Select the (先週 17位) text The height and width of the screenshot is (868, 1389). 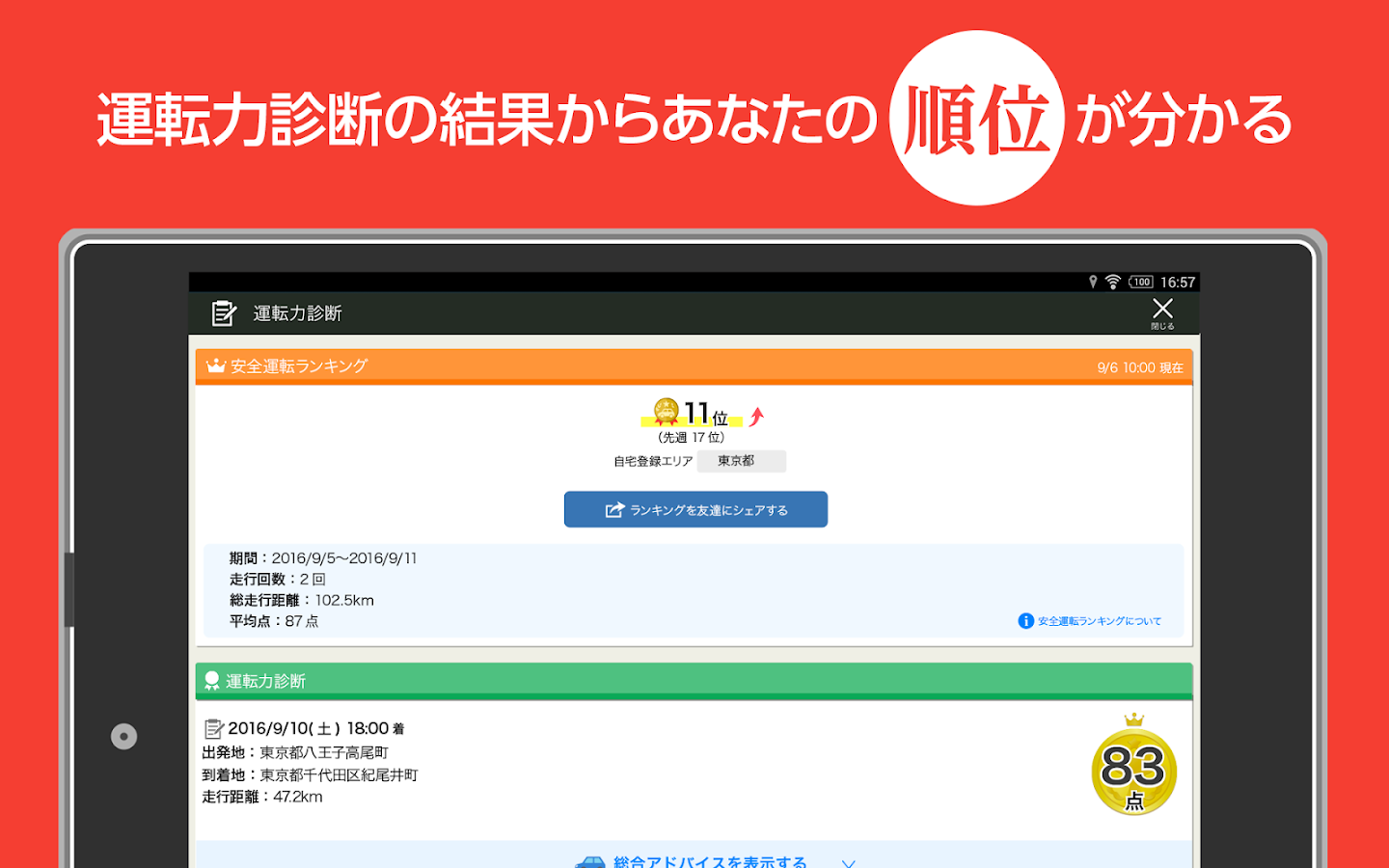tap(692, 437)
